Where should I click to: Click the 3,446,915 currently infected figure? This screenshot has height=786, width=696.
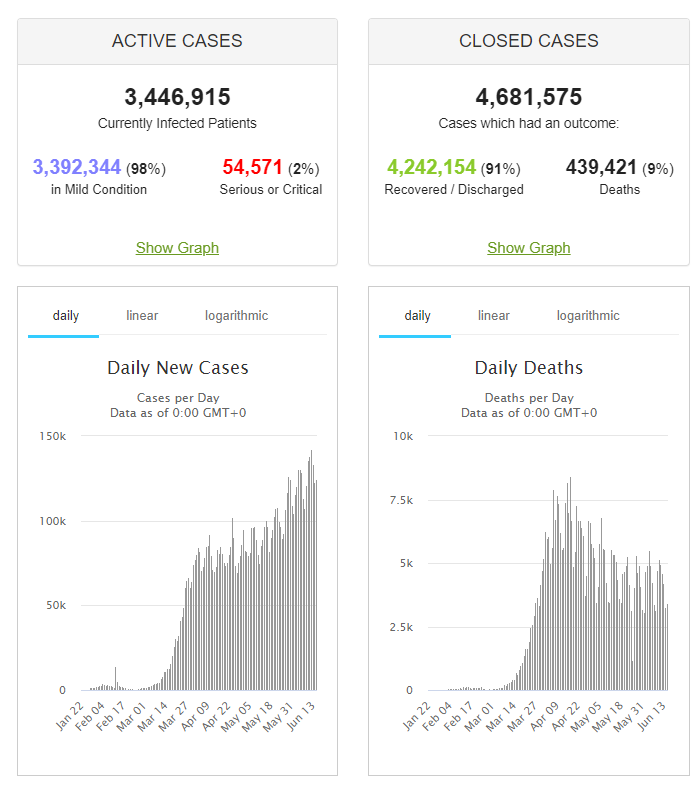177,97
